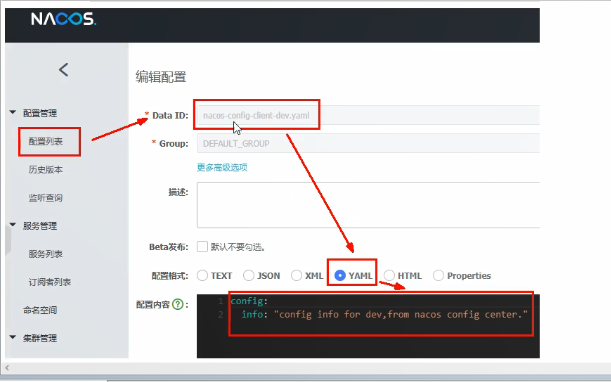This screenshot has width=611, height=382.
Task: Open 监听查询 in the sidebar
Action: pos(46,198)
